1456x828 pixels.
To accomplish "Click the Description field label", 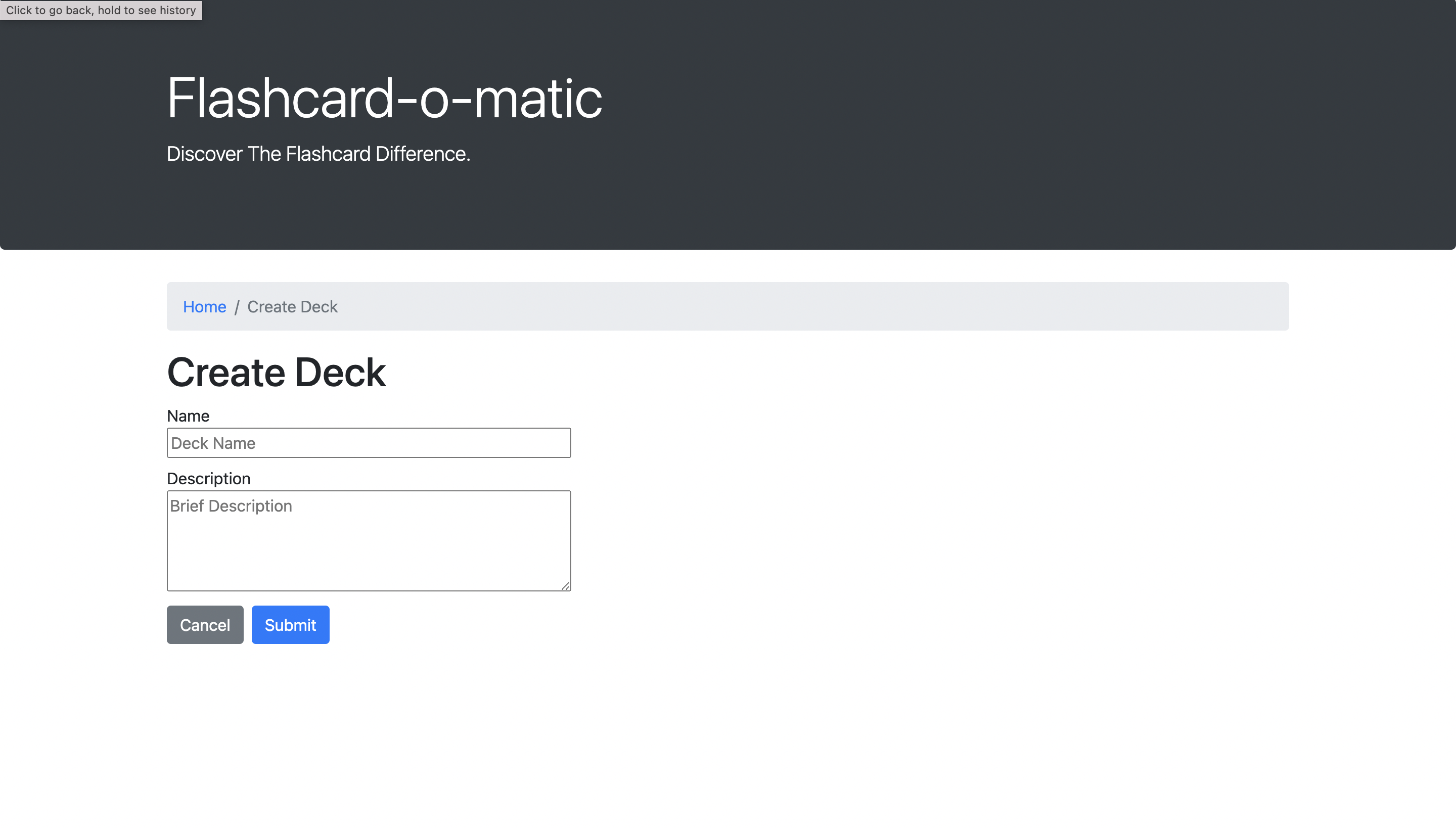I will click(x=208, y=478).
